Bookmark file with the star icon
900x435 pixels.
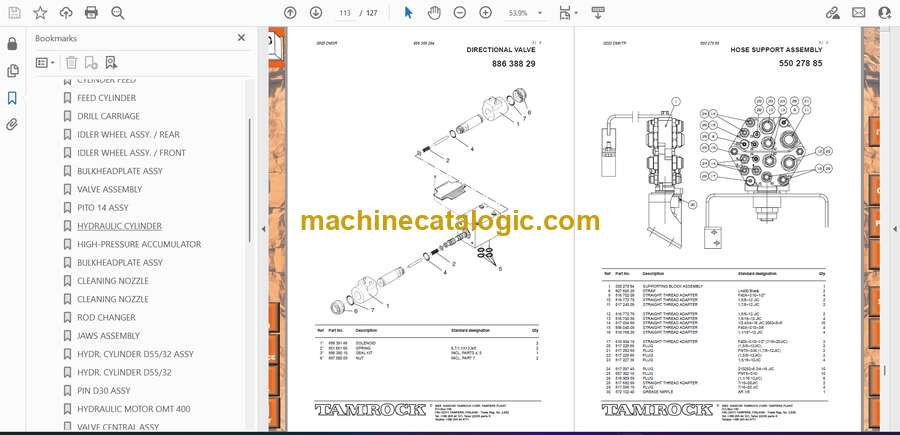(x=40, y=13)
